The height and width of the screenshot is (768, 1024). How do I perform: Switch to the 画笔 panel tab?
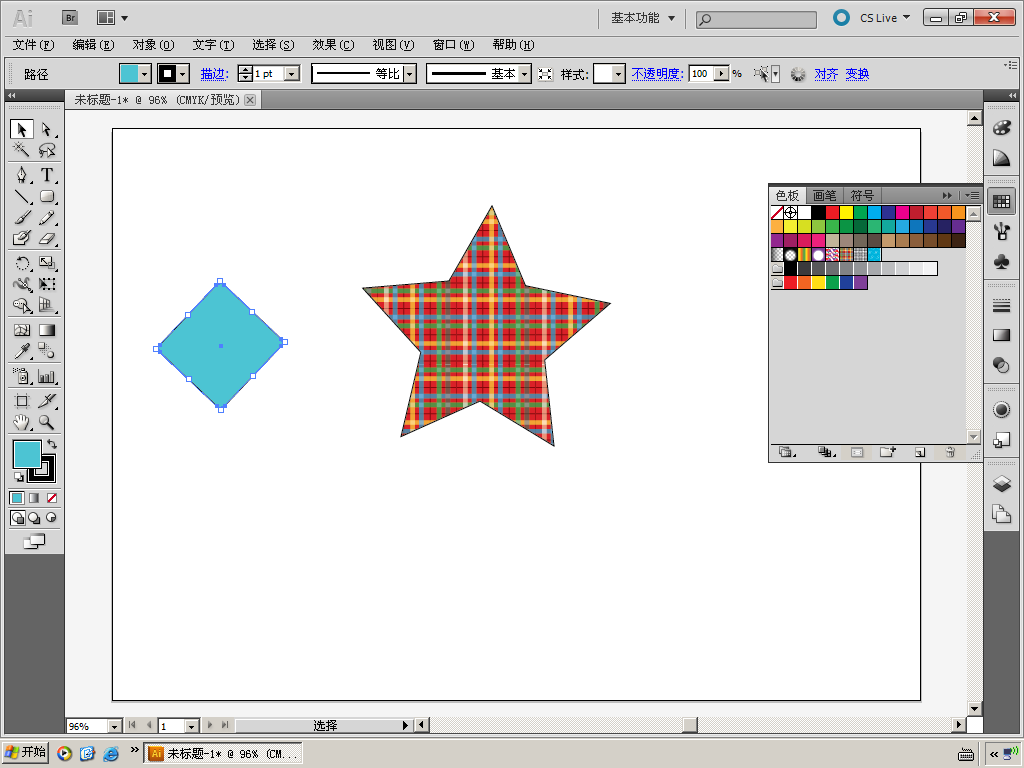[x=824, y=196]
